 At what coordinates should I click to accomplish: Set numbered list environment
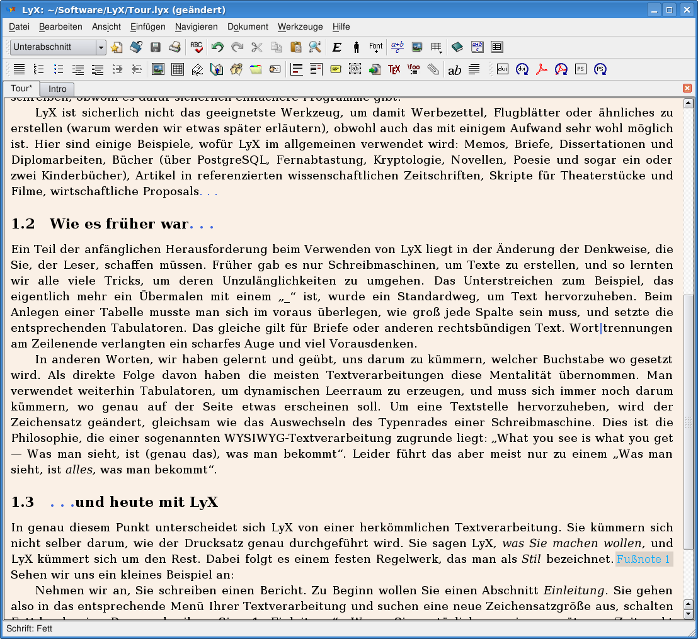(x=39, y=69)
